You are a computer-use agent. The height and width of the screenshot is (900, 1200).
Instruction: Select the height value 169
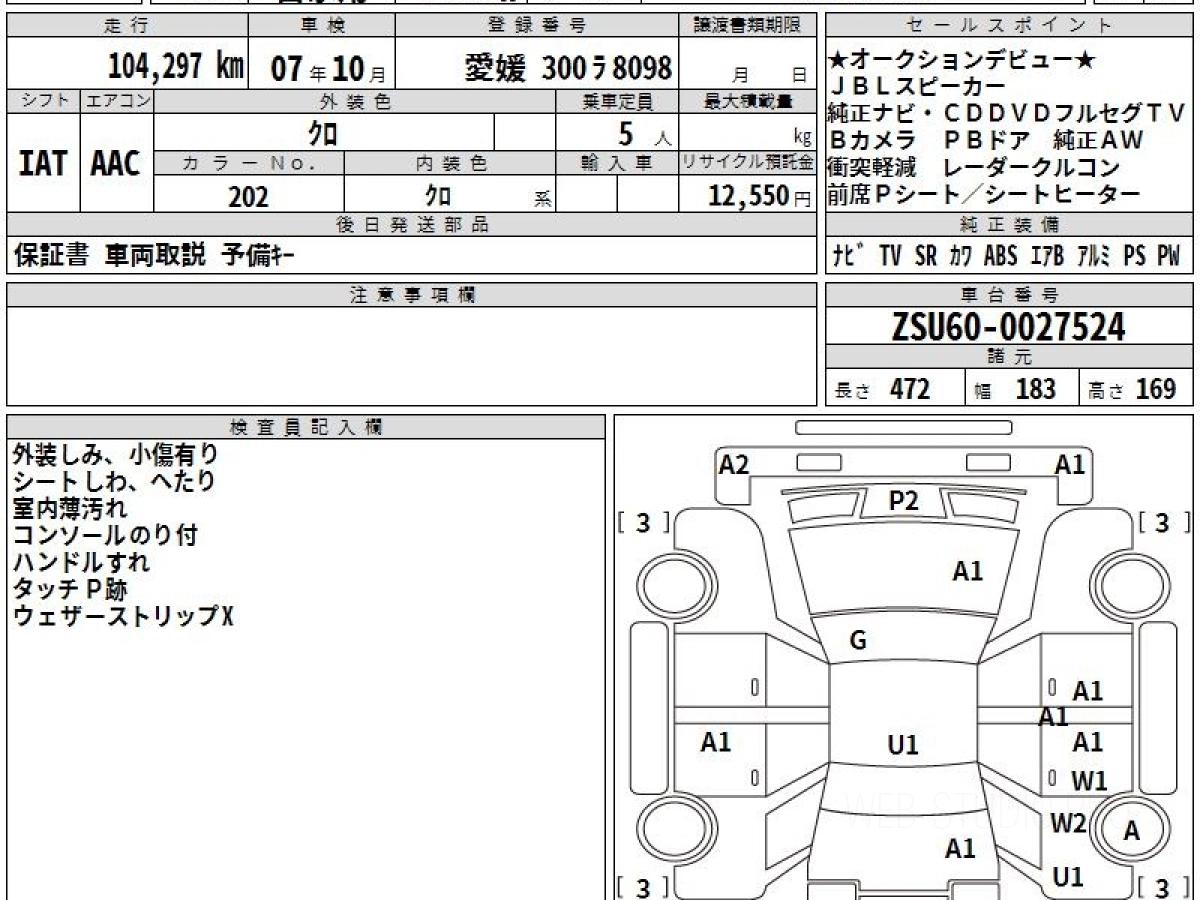(1155, 389)
